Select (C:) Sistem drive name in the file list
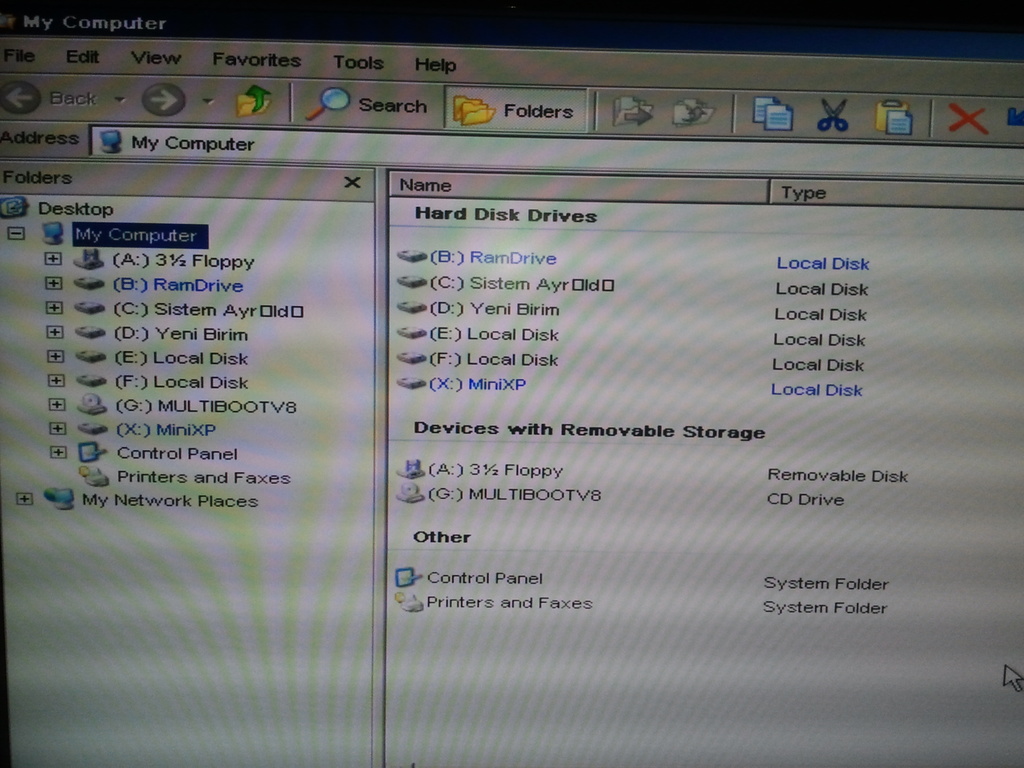1024x768 pixels. tap(522, 284)
